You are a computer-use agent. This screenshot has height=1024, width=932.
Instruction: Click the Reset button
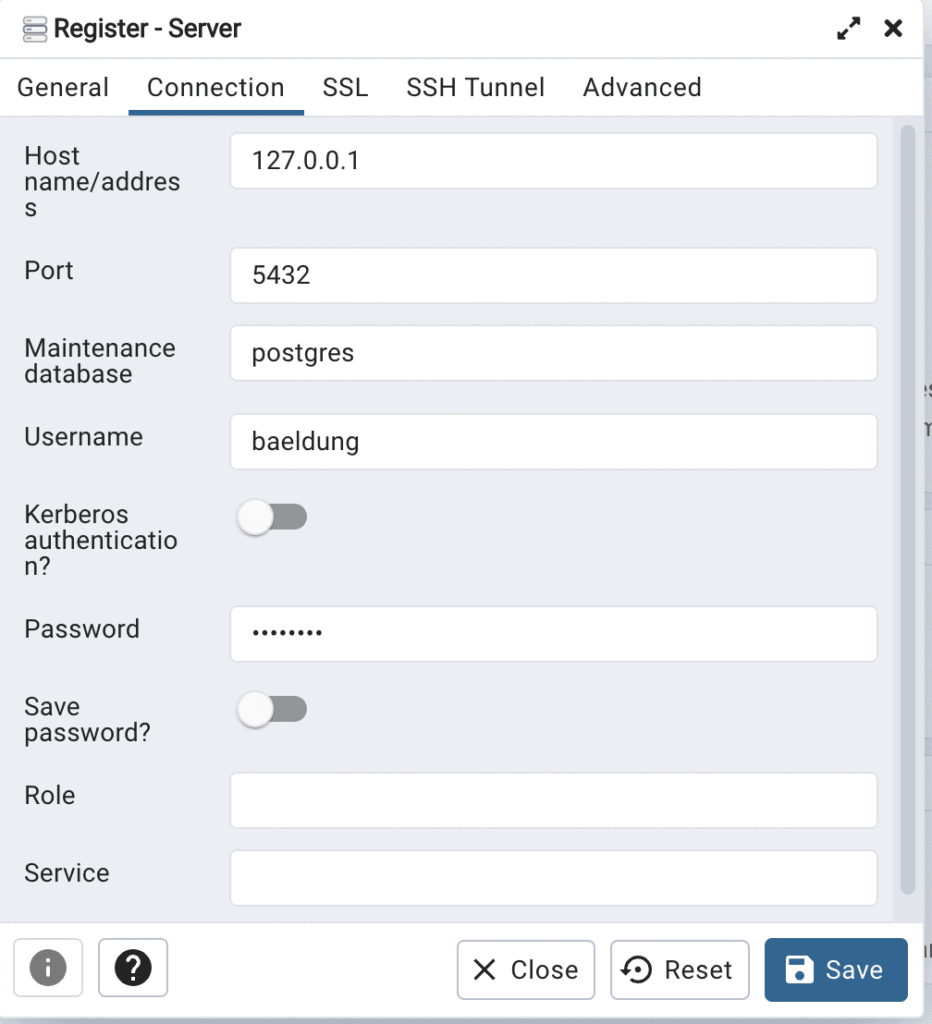coord(680,969)
